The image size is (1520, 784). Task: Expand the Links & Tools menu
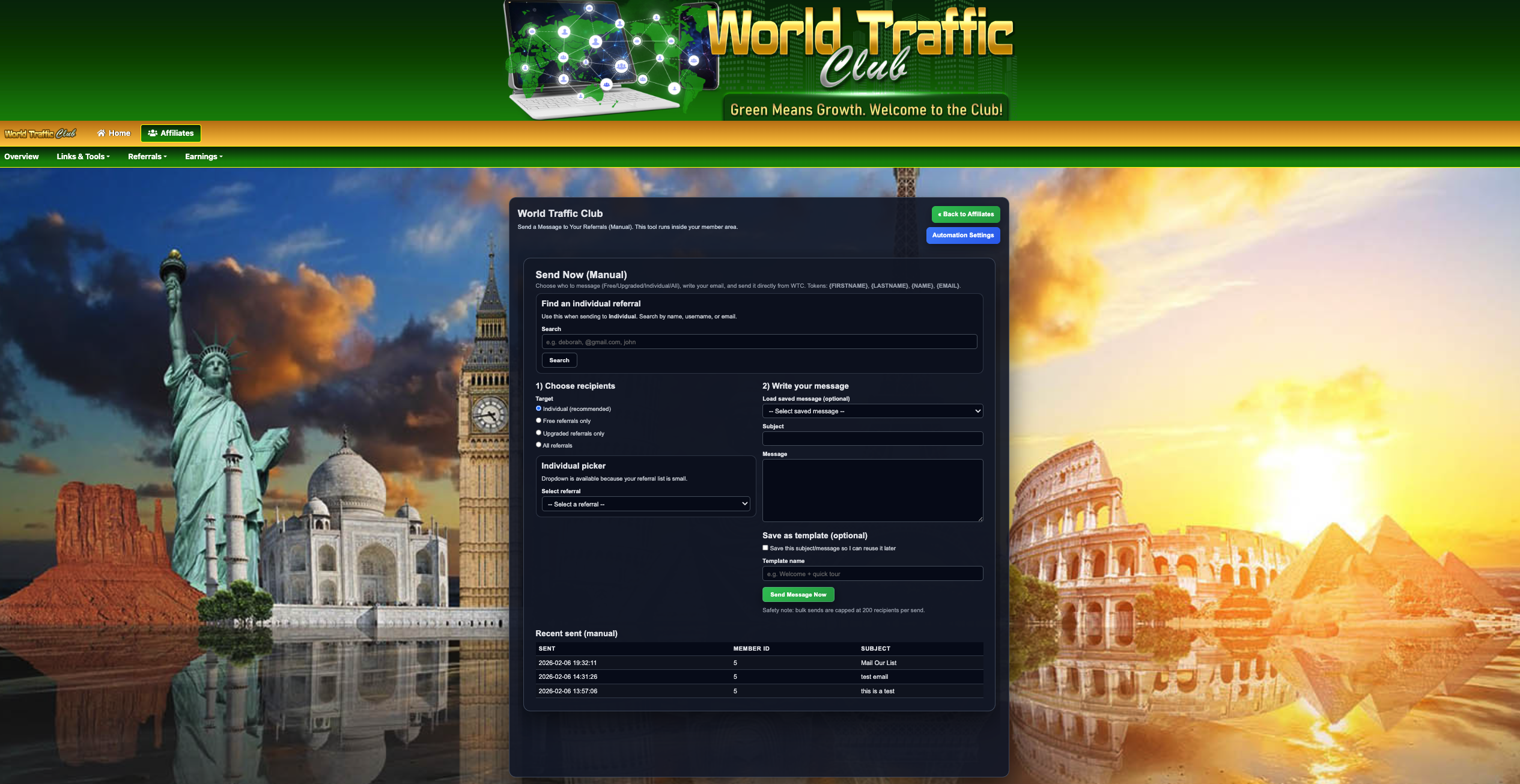[x=83, y=157]
